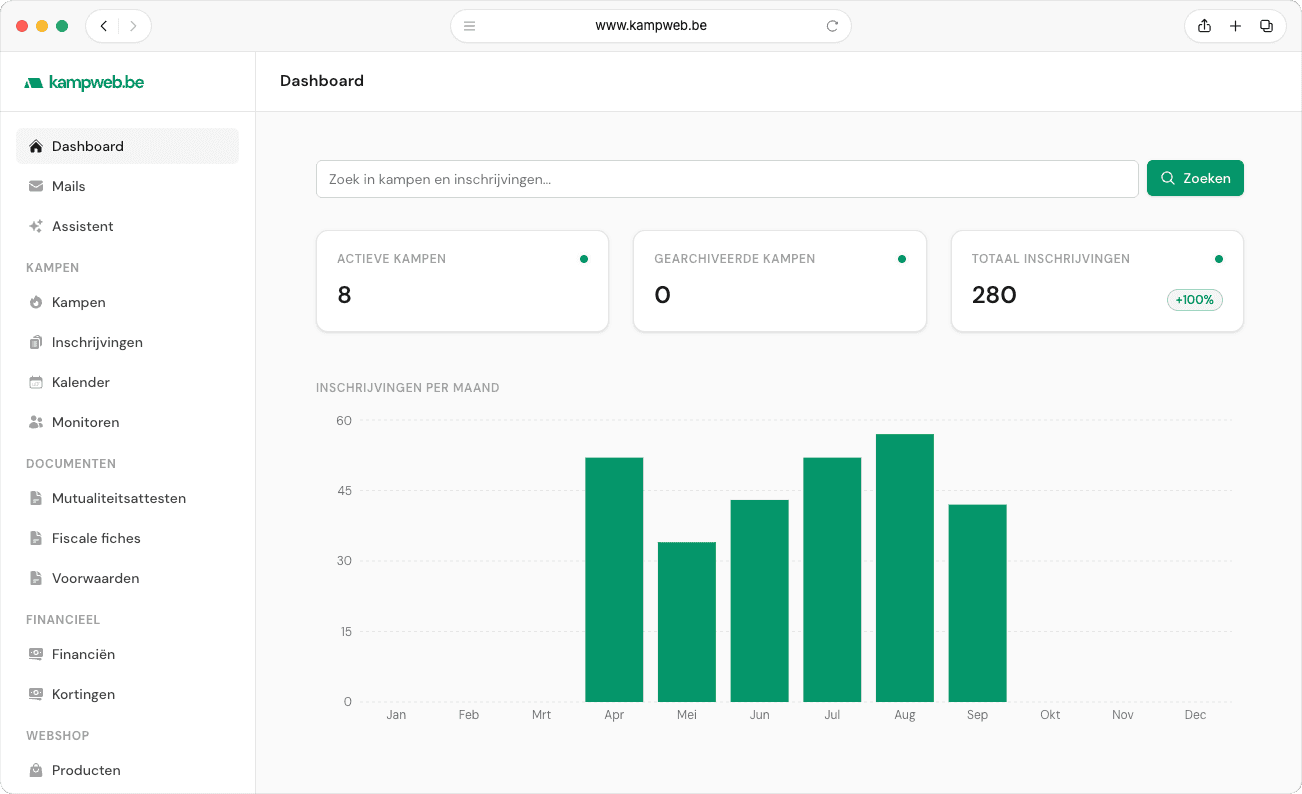Viewport: 1302px width, 794px height.
Task: Open the Dashboard menu item
Action: (127, 146)
